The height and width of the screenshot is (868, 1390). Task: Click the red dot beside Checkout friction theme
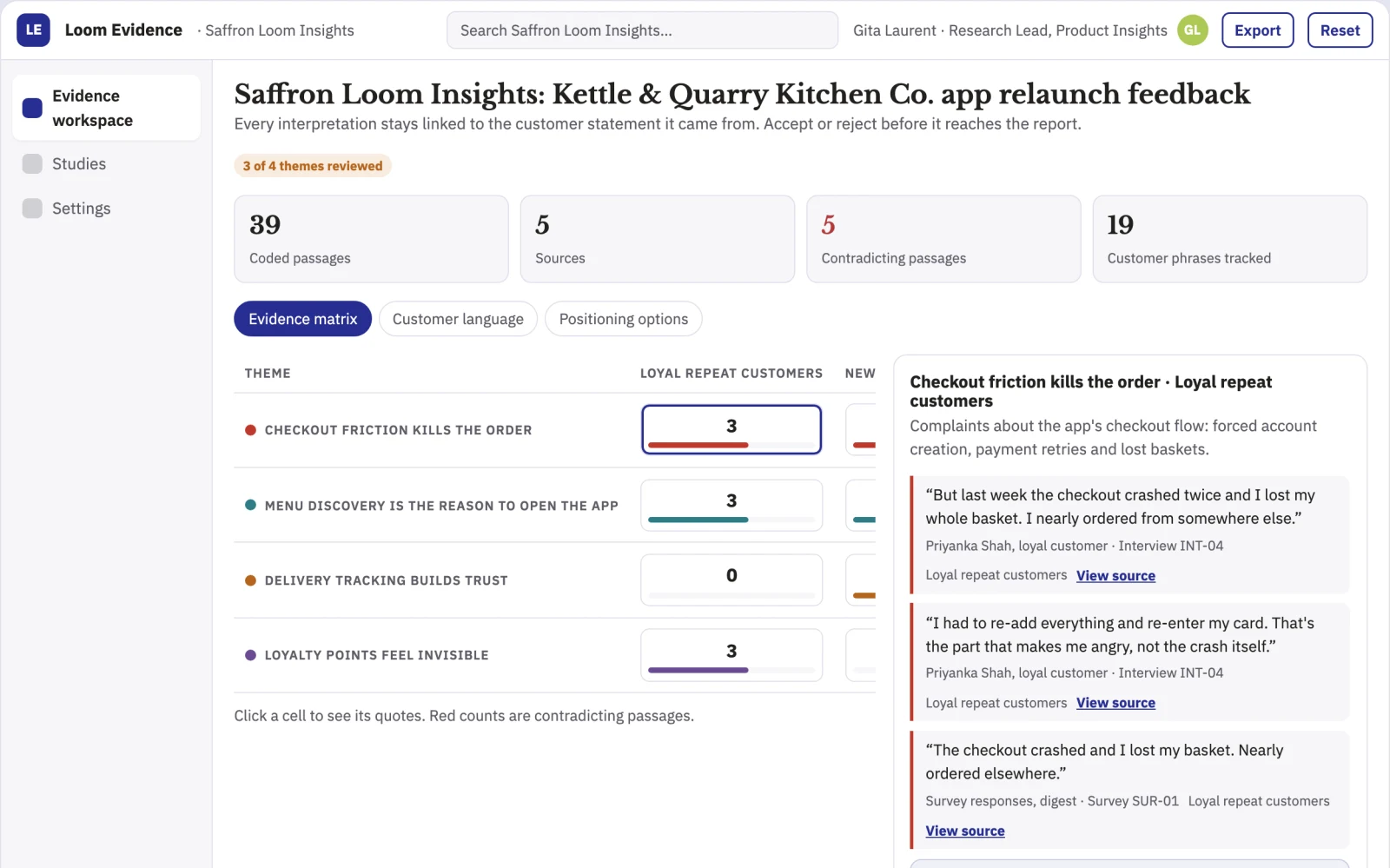(250, 429)
